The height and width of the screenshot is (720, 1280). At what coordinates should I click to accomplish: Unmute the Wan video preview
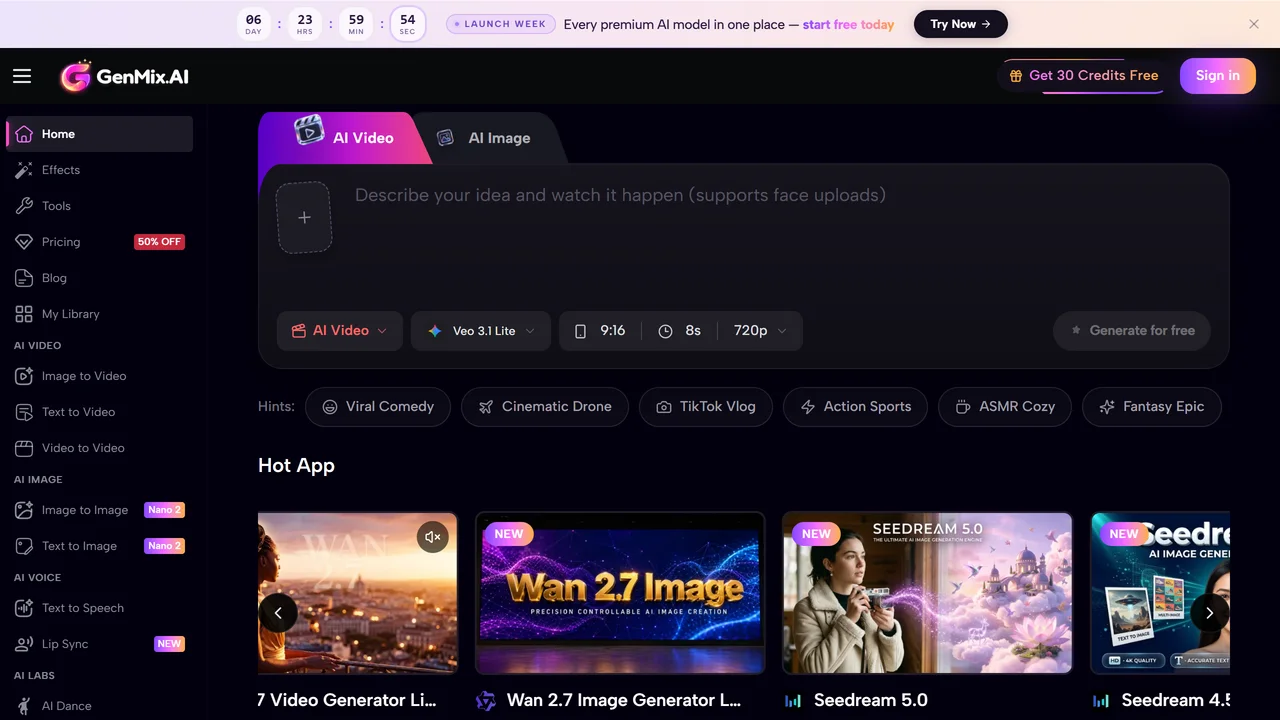click(432, 537)
